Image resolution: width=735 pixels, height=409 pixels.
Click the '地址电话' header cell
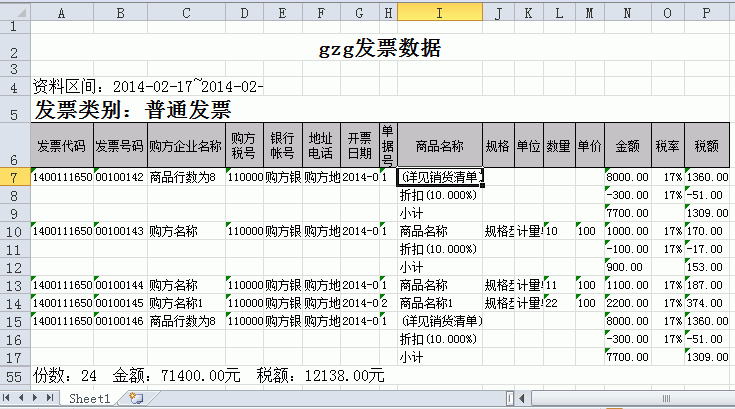(x=322, y=146)
